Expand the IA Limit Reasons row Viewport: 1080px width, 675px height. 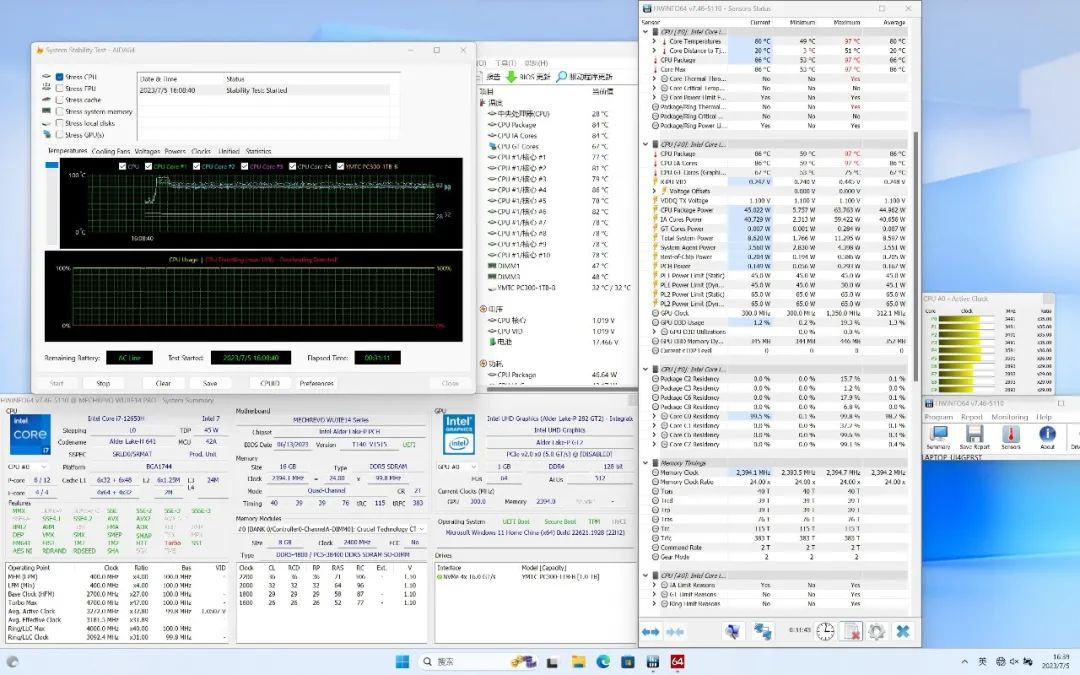click(655, 585)
